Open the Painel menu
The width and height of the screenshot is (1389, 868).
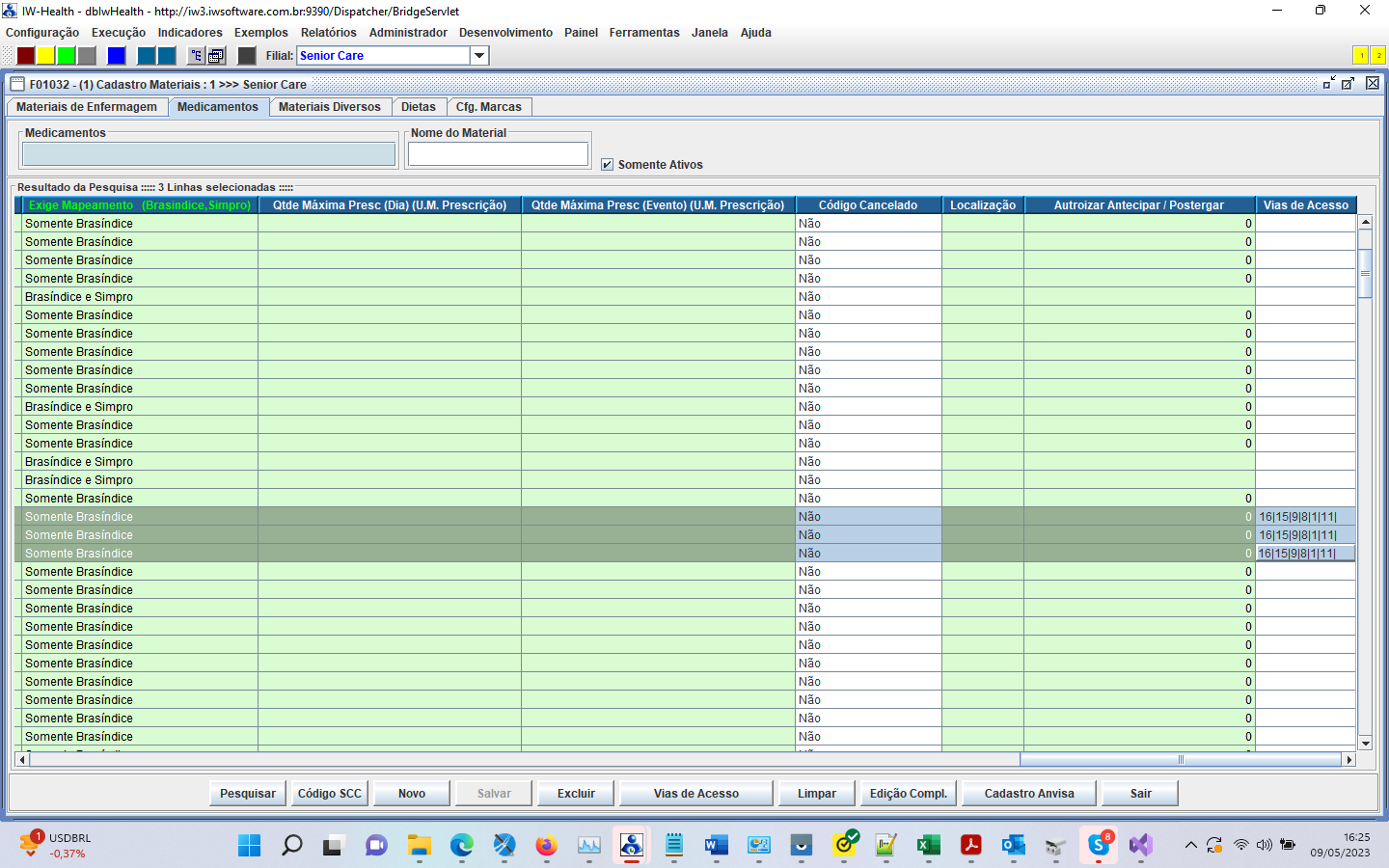coord(582,33)
